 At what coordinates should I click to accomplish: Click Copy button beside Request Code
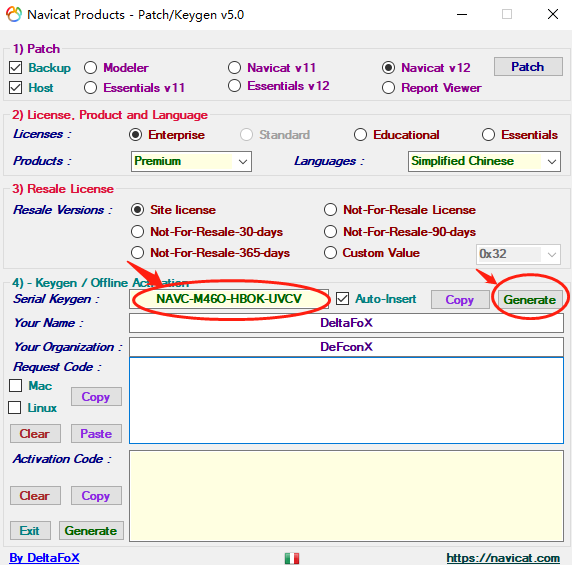point(96,397)
